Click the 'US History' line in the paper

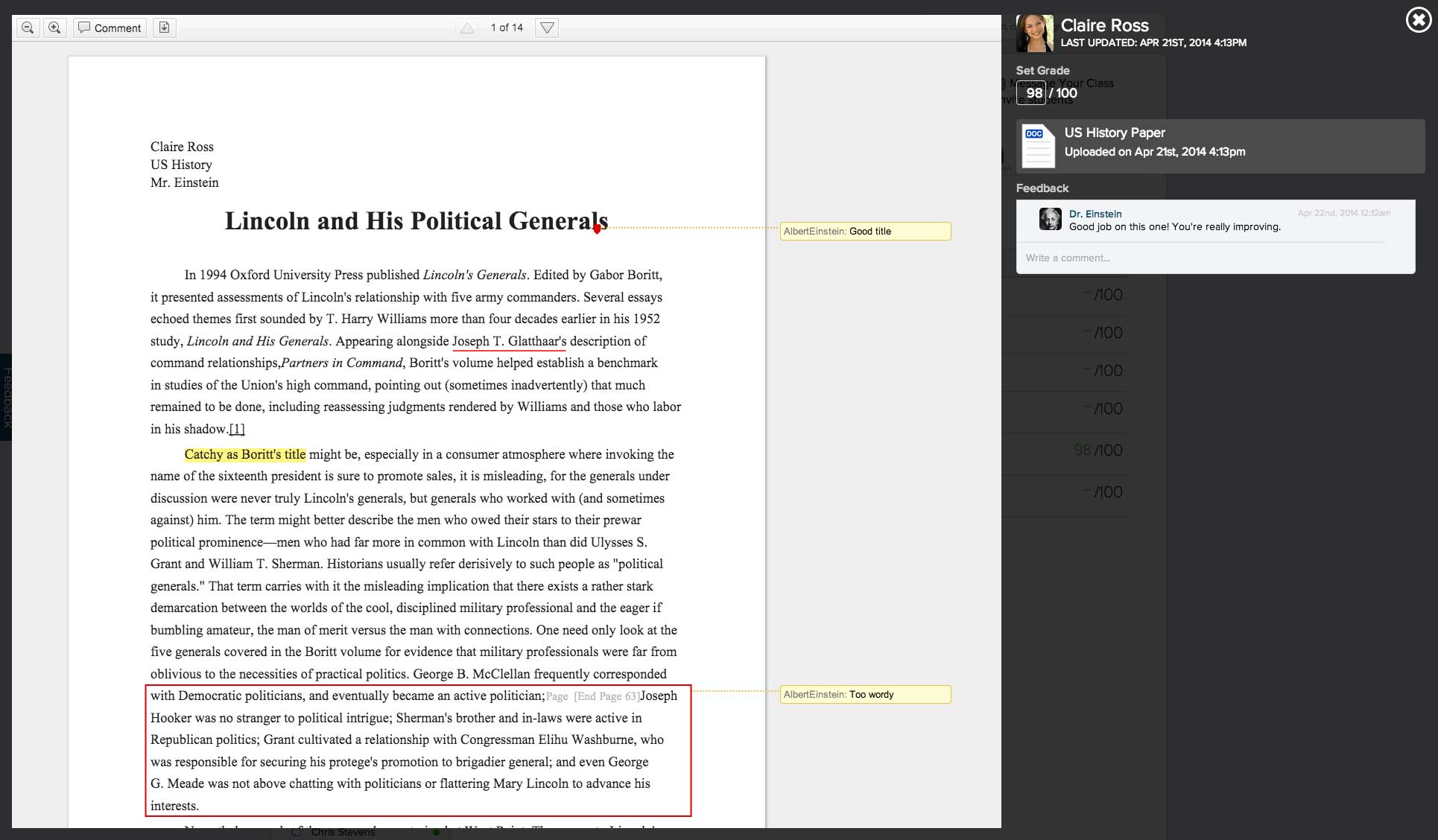[x=181, y=165]
